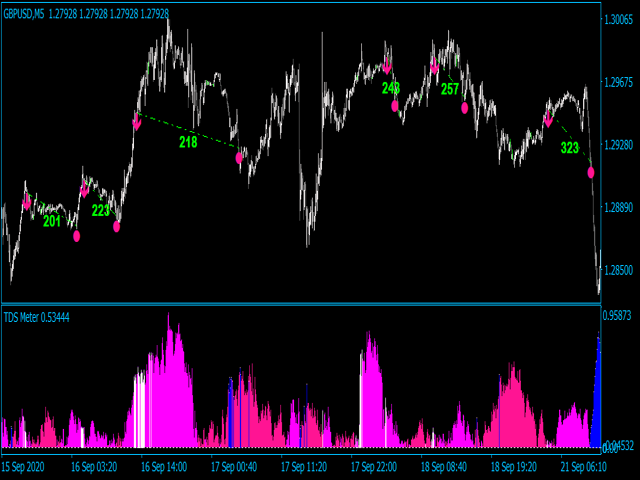Click the 0.95873 indicator scale value
This screenshot has width=640, height=480.
pos(617,316)
